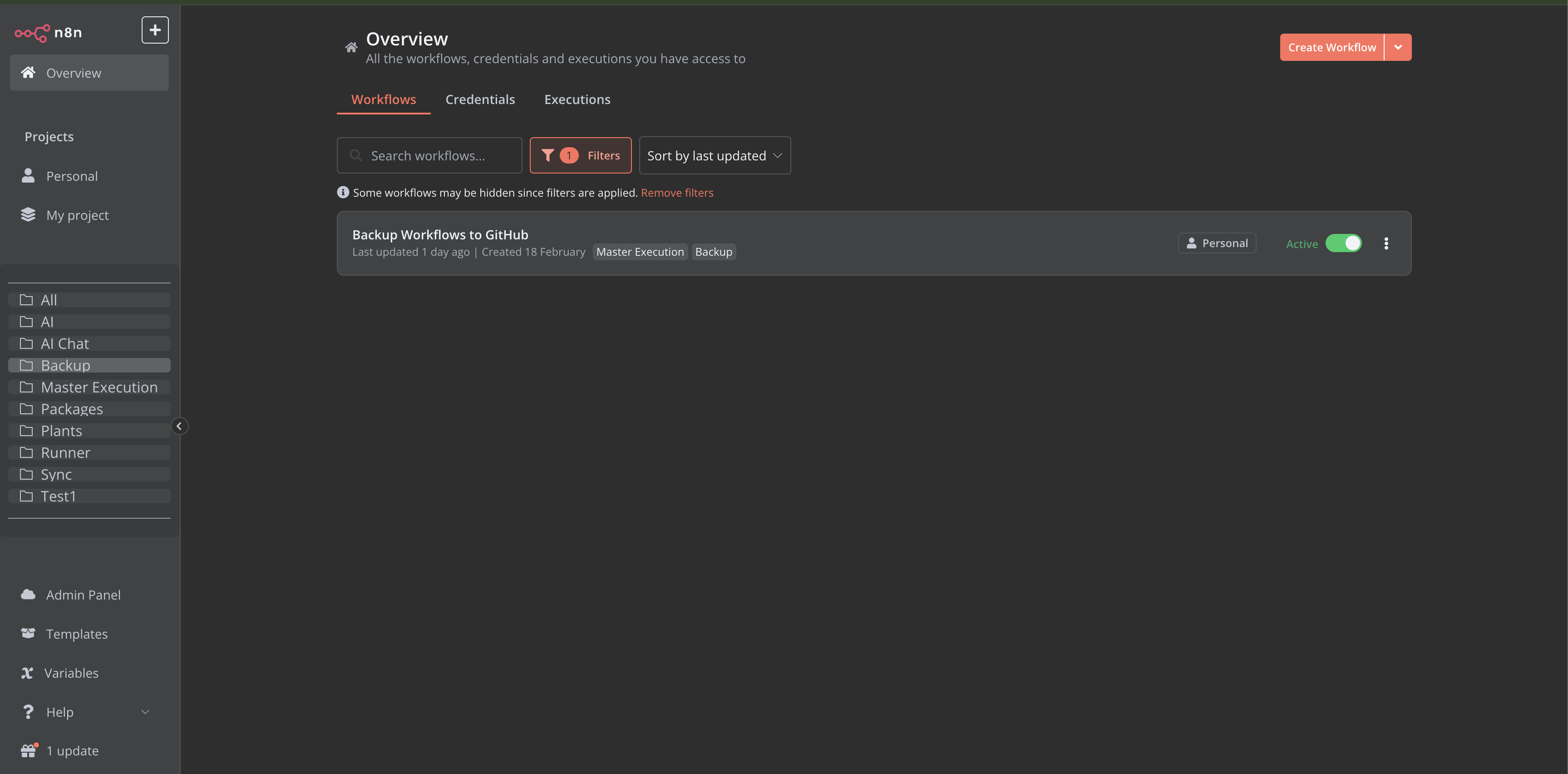Viewport: 1568px width, 774px height.
Task: Click the Search workflows input field
Action: coord(429,155)
